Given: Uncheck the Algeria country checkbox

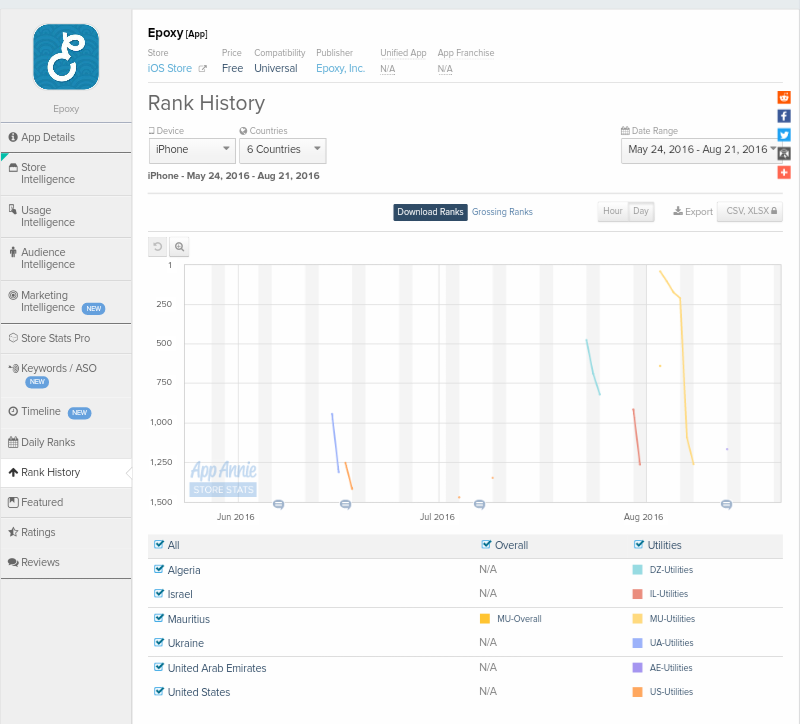Looking at the screenshot, I should coord(159,569).
